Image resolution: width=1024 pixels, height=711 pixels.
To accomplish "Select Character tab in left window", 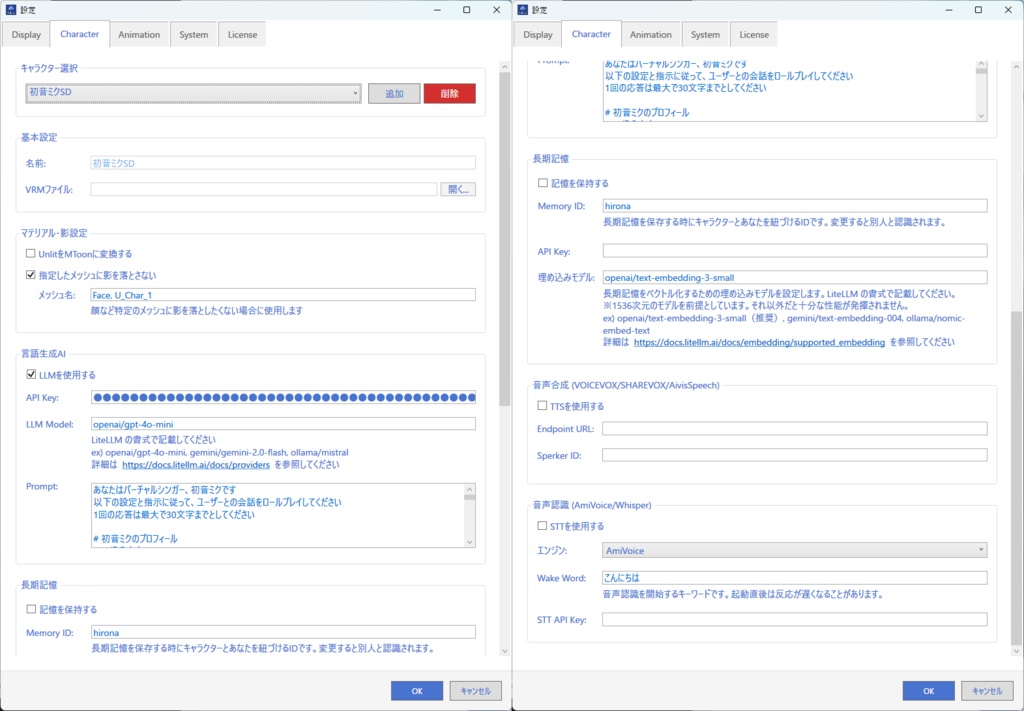I will pyautogui.click(x=80, y=34).
